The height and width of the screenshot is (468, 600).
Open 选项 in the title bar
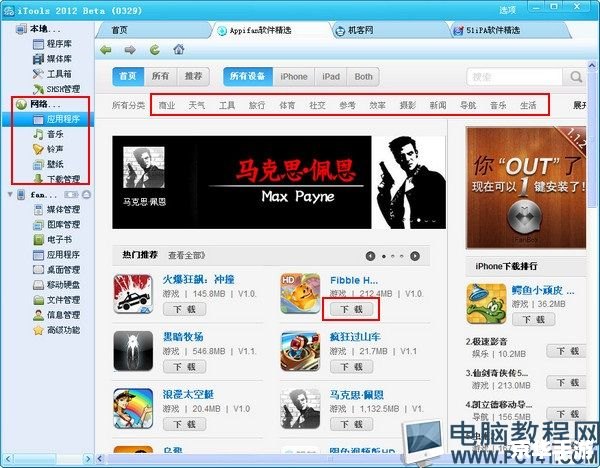(508, 10)
